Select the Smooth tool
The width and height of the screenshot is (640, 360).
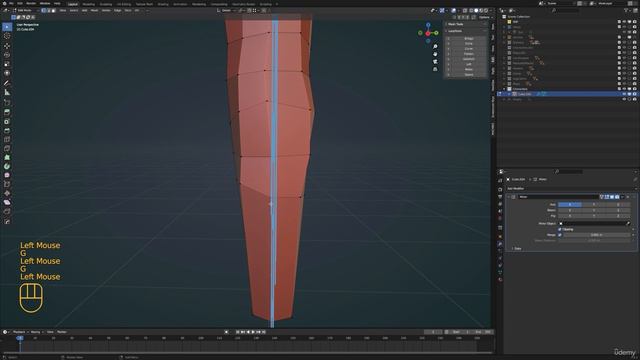7,176
